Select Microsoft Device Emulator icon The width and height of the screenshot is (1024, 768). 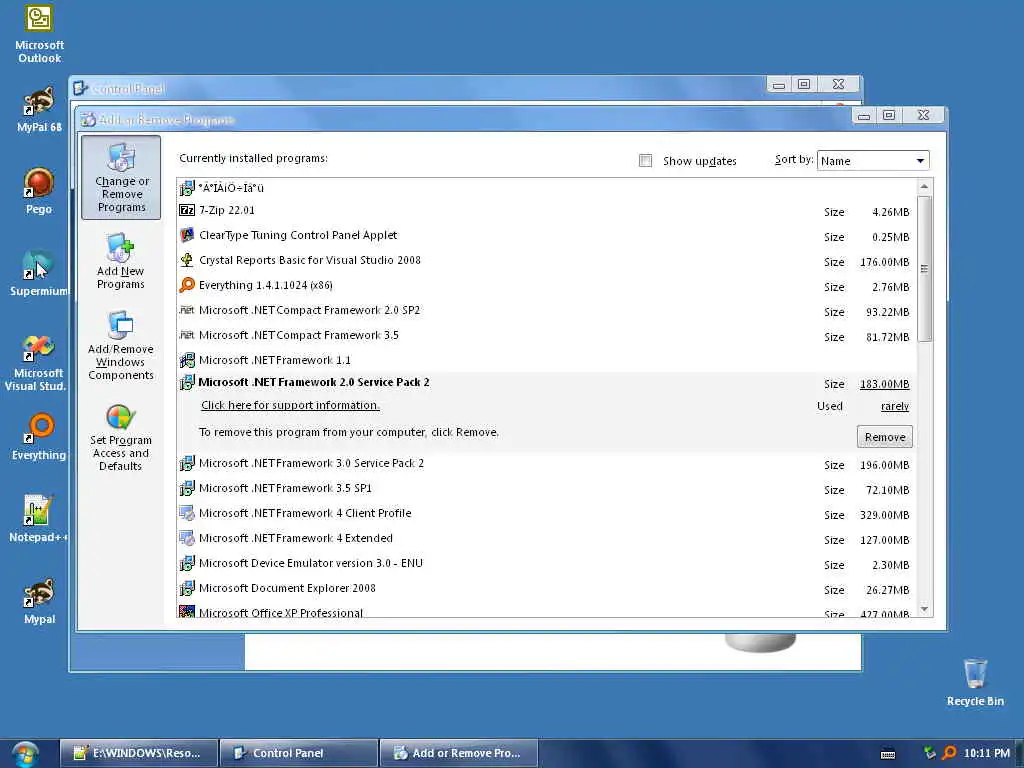pyautogui.click(x=187, y=563)
